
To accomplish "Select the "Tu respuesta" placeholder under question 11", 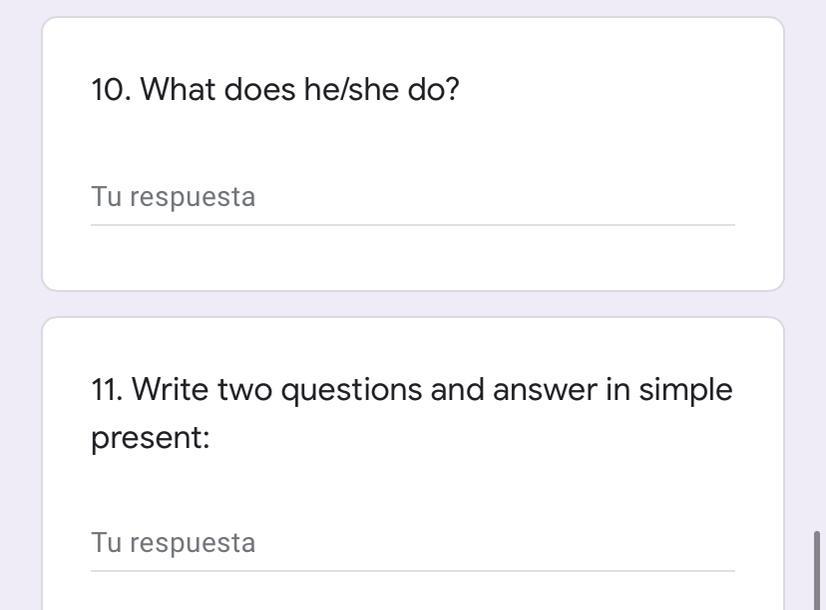I will 173,543.
